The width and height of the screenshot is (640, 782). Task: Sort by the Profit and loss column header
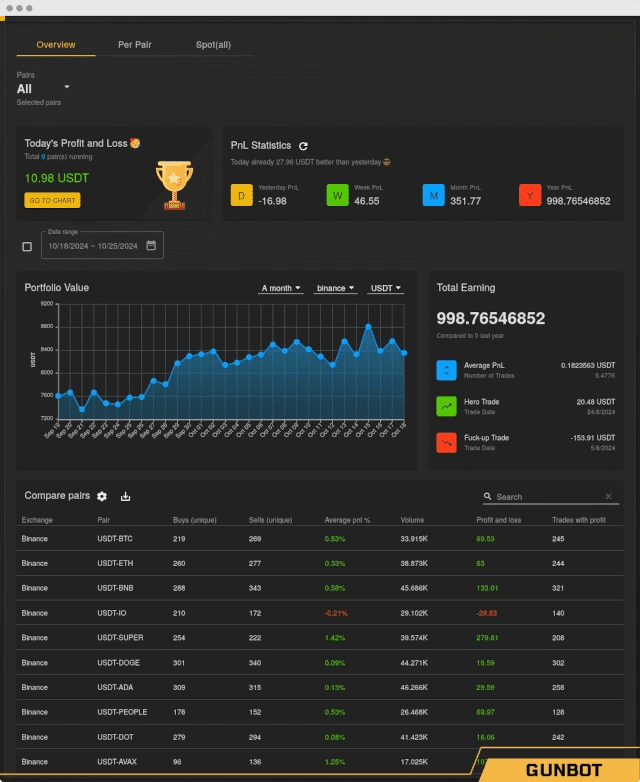tap(498, 520)
